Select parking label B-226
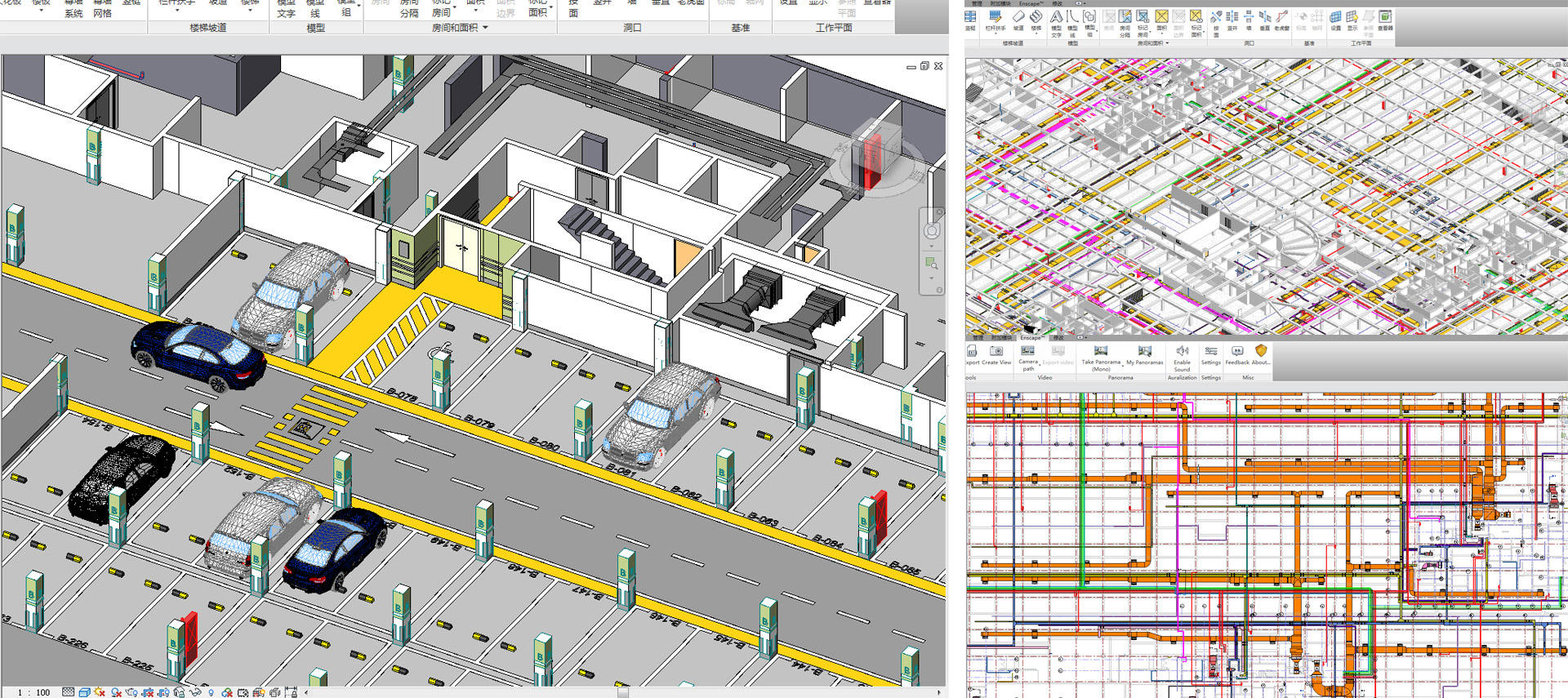Image resolution: width=1568 pixels, height=698 pixels. click(x=73, y=644)
